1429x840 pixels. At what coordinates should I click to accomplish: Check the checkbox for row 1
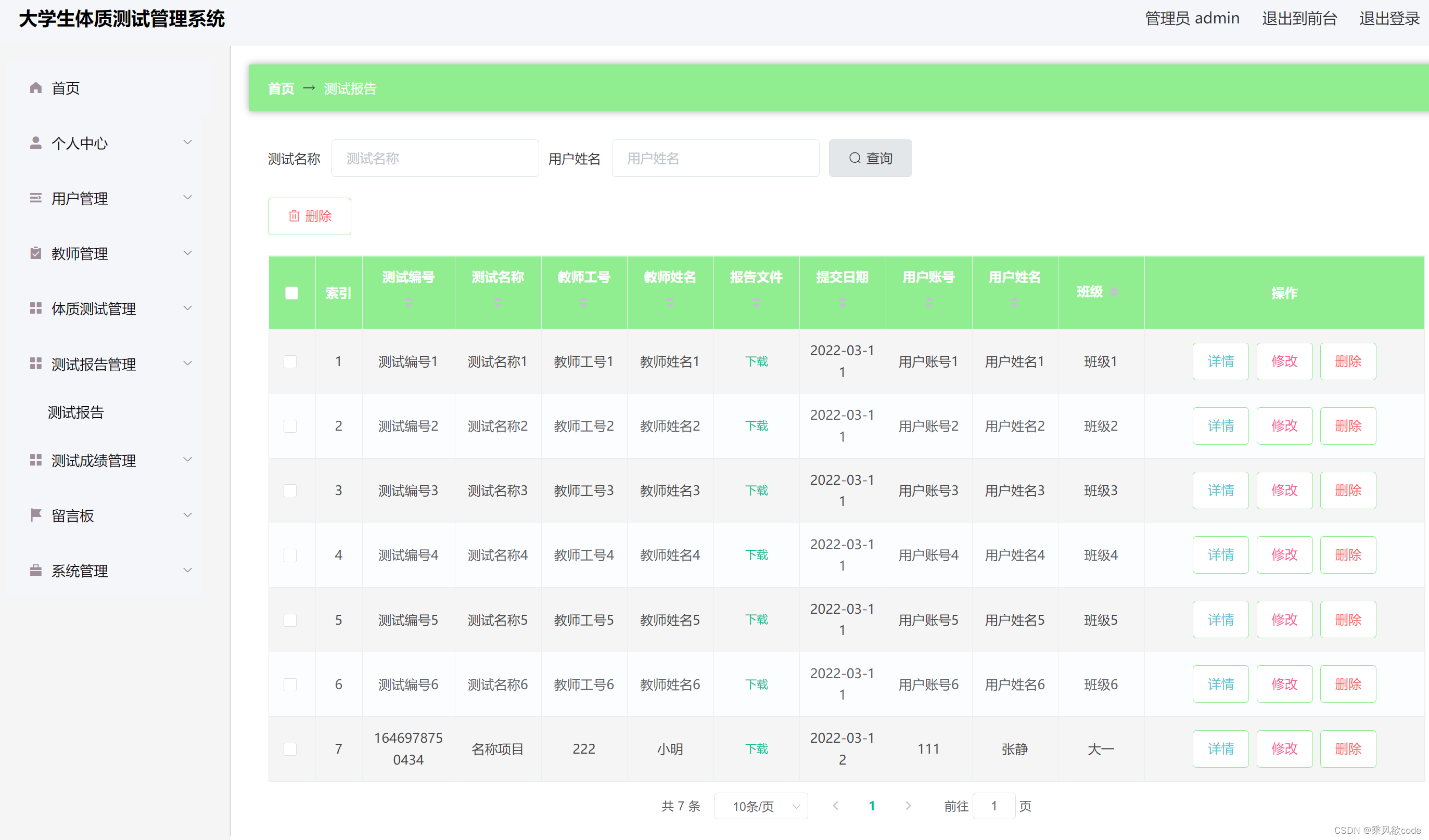tap(290, 361)
